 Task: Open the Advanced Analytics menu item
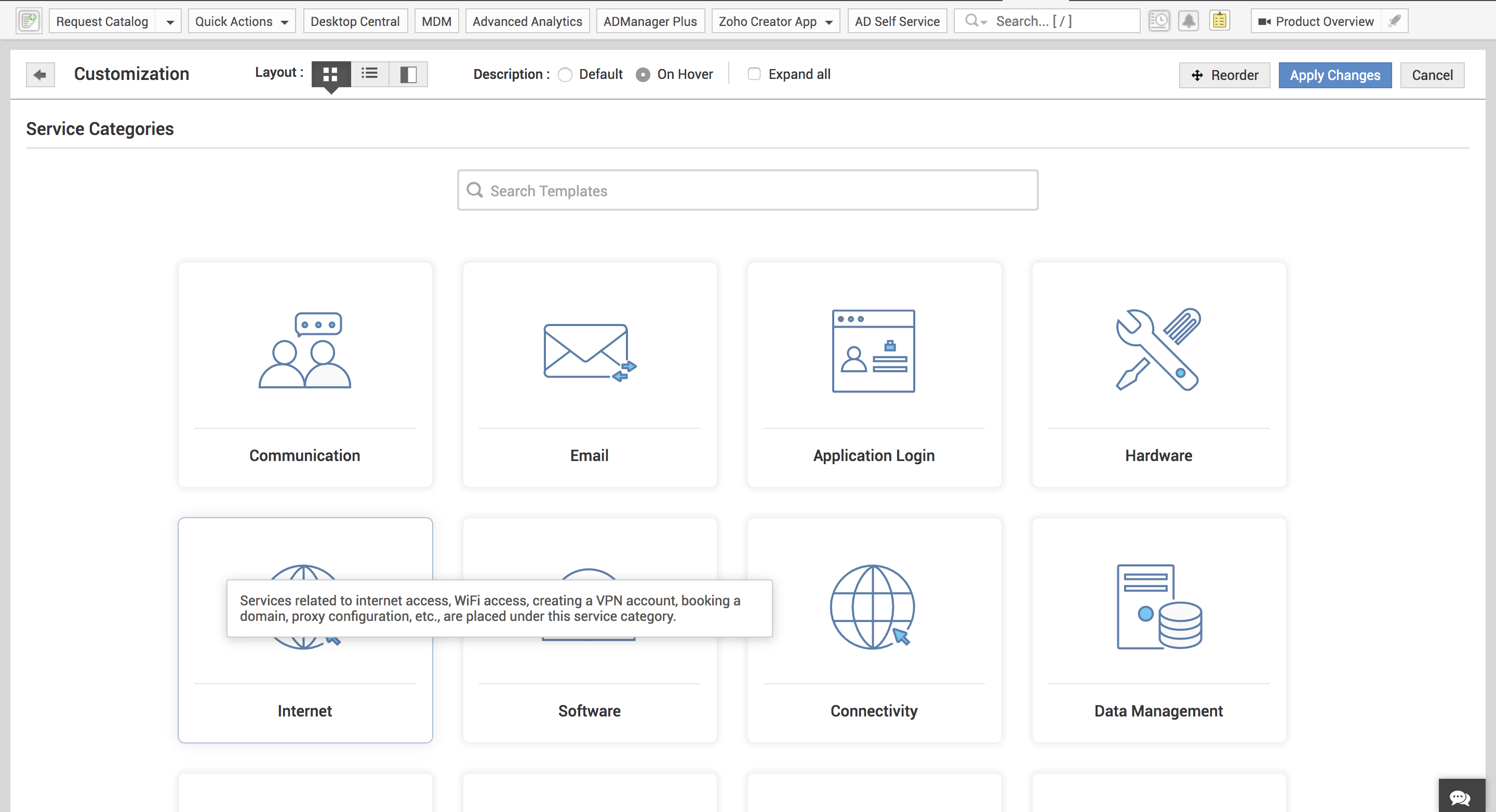[527, 21]
